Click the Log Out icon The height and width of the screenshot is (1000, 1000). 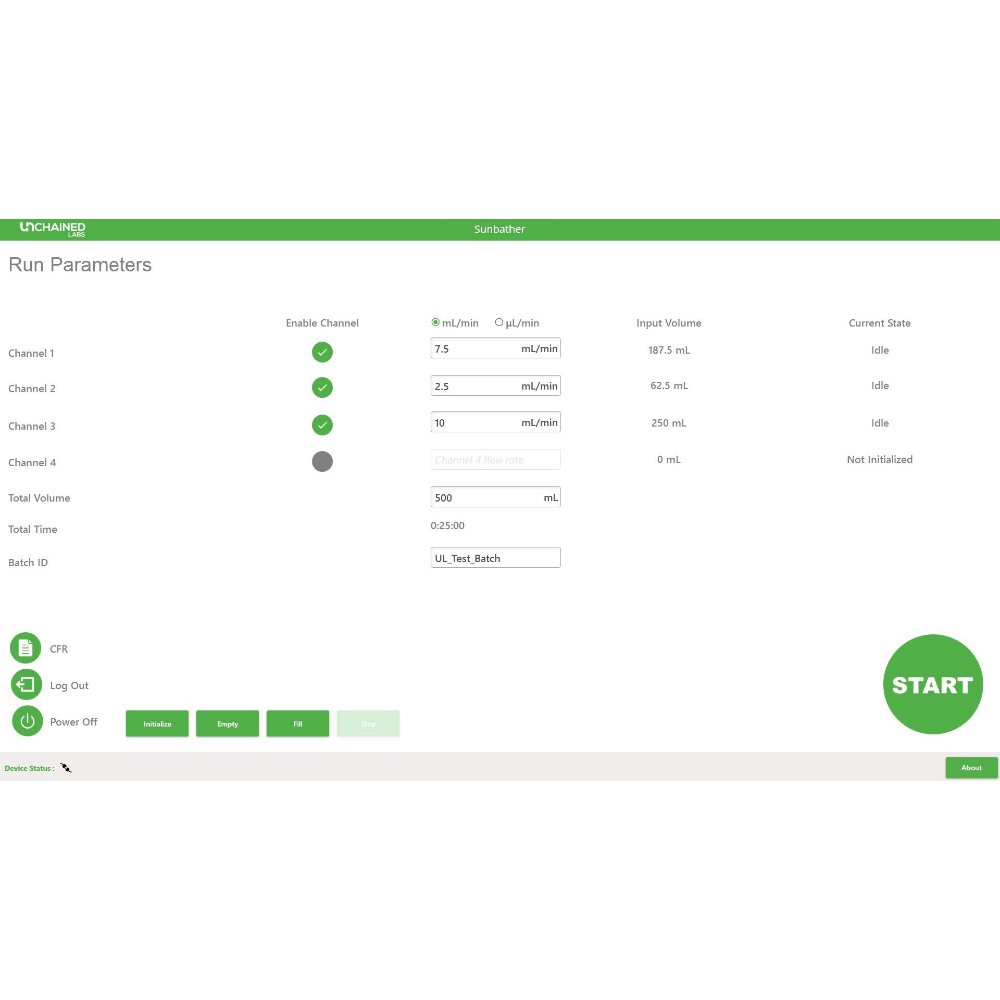[26, 685]
